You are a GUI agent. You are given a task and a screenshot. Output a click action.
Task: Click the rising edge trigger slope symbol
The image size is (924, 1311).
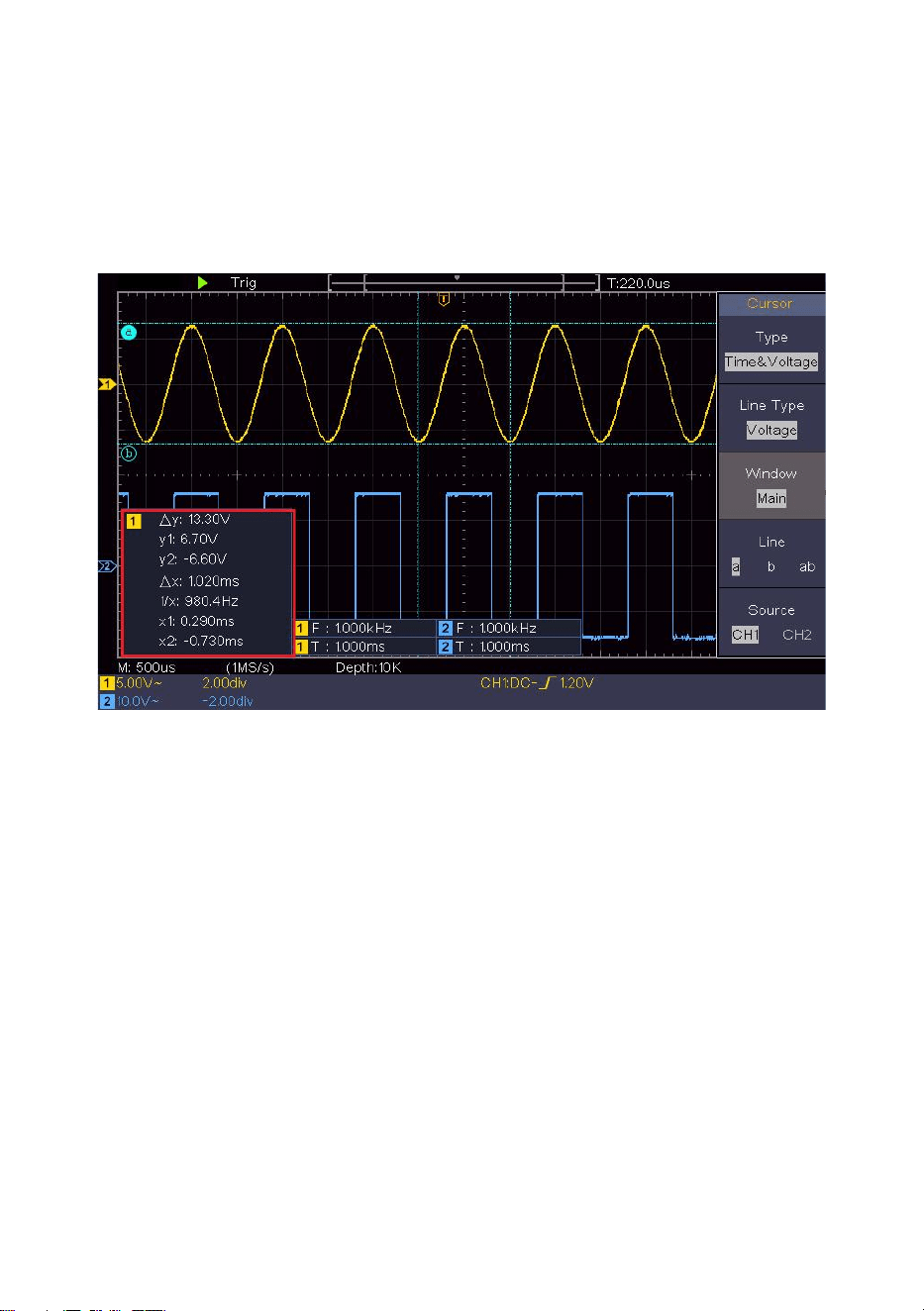[546, 683]
